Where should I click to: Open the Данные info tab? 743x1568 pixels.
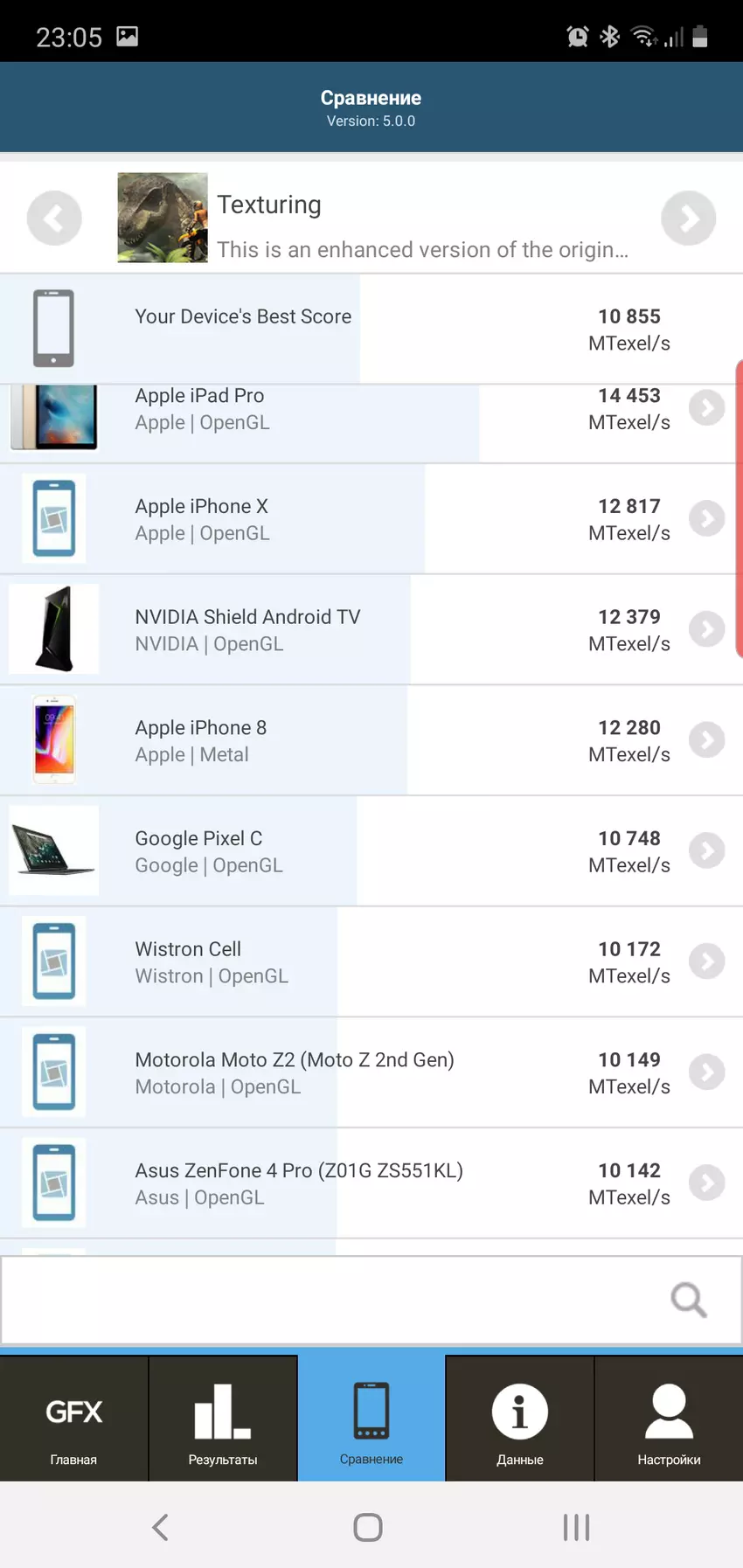click(x=520, y=1419)
